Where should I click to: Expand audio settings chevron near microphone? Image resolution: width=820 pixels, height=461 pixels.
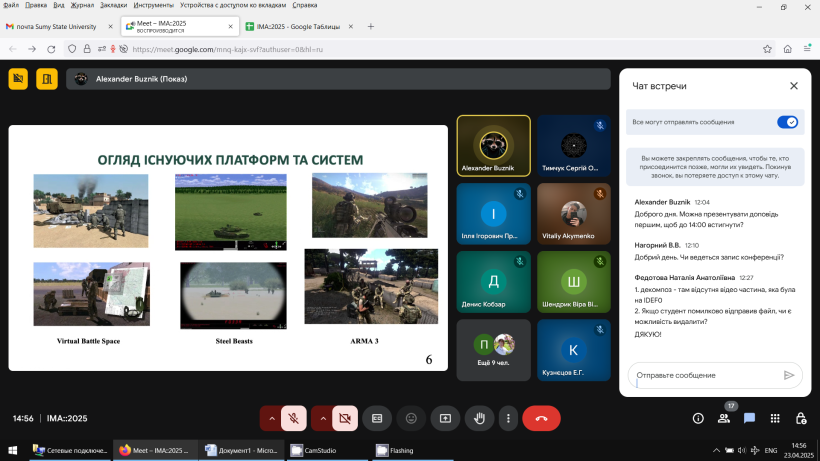(x=271, y=418)
